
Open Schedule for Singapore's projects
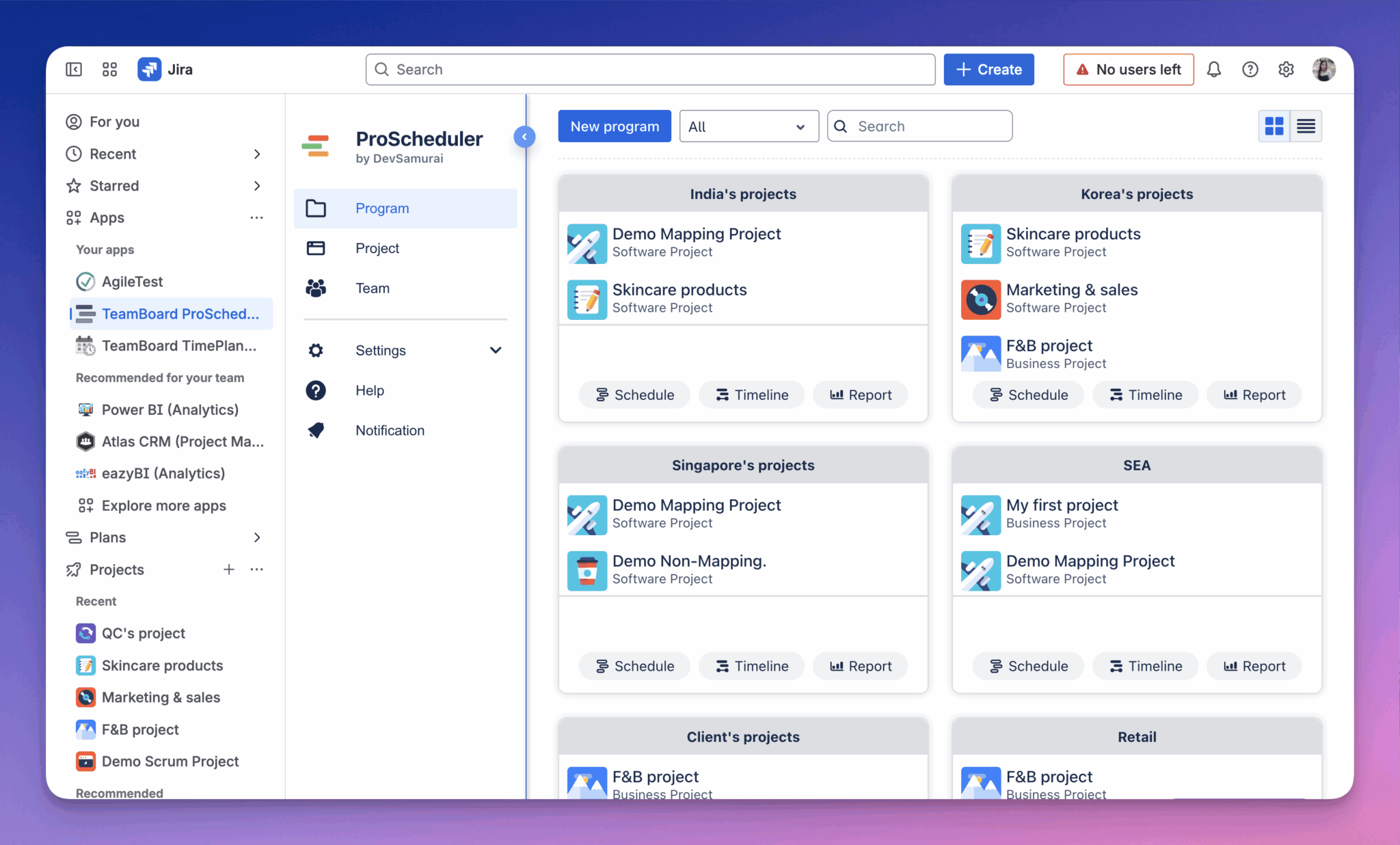click(x=634, y=666)
